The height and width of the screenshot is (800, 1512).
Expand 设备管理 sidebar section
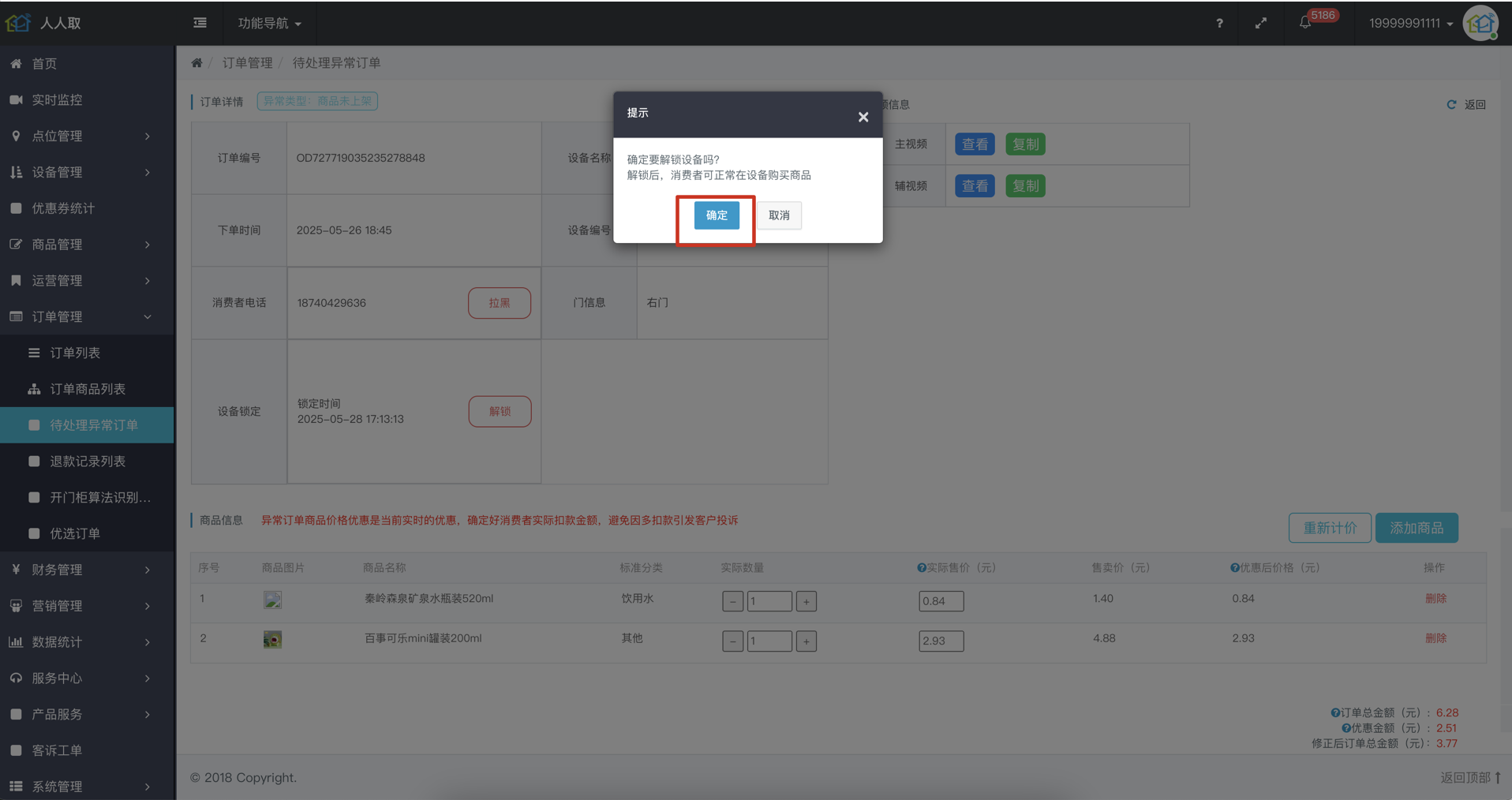(87, 172)
